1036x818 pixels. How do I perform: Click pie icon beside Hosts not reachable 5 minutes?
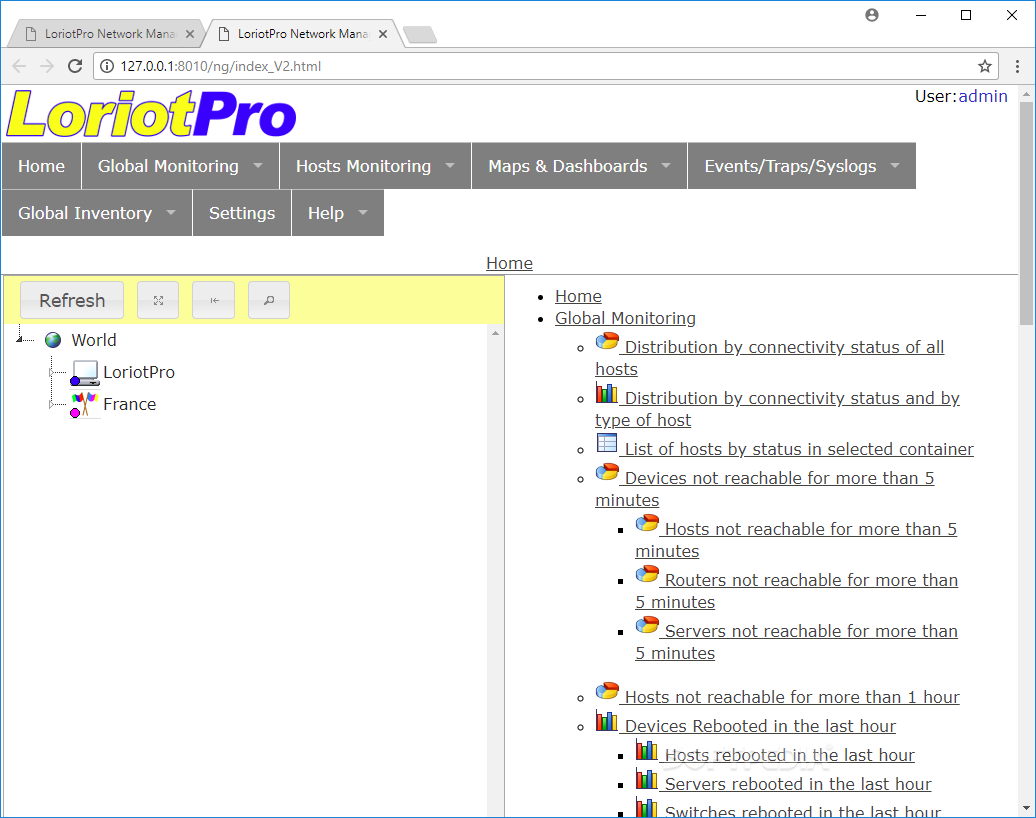coord(647,523)
